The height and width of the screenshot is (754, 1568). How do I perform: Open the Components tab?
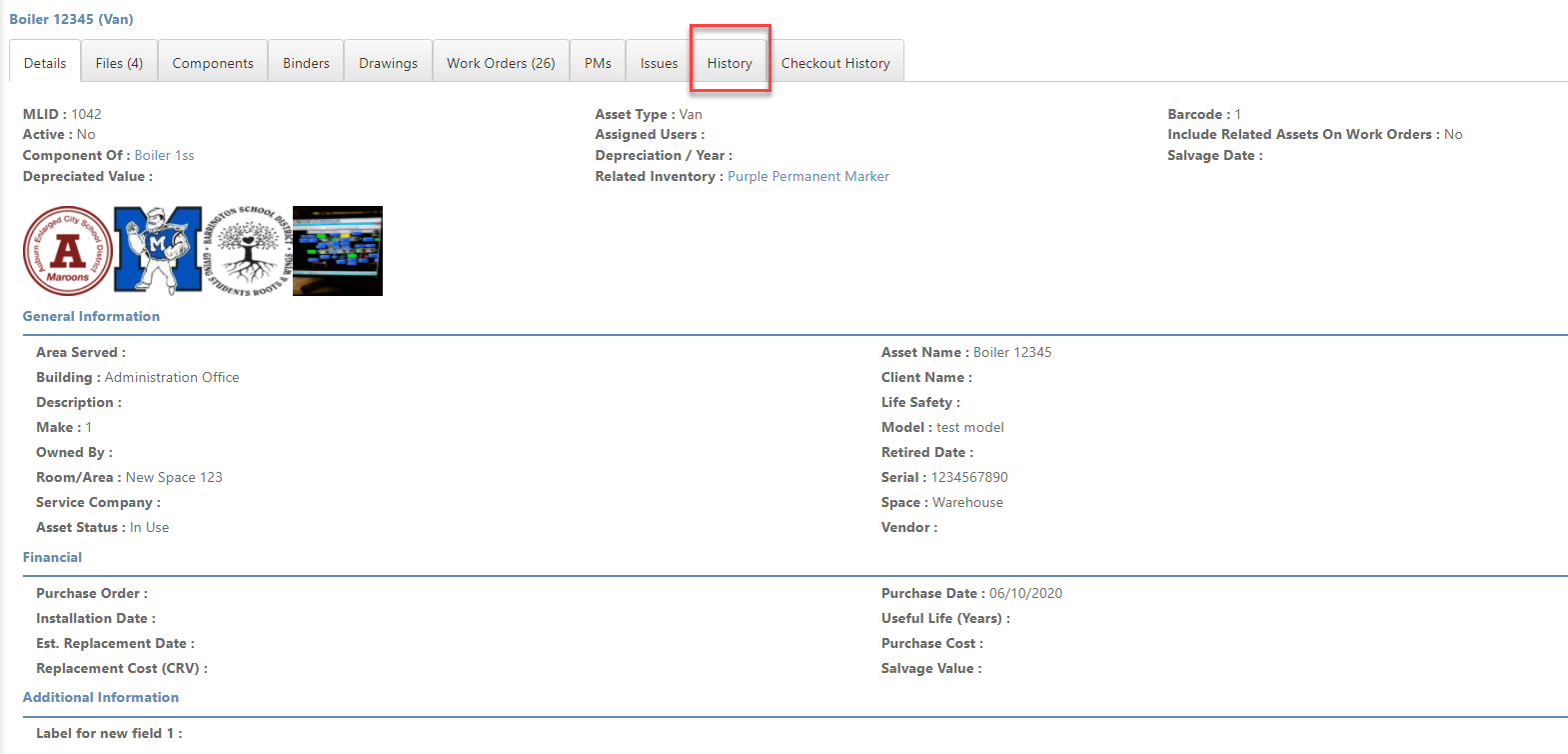click(x=213, y=62)
